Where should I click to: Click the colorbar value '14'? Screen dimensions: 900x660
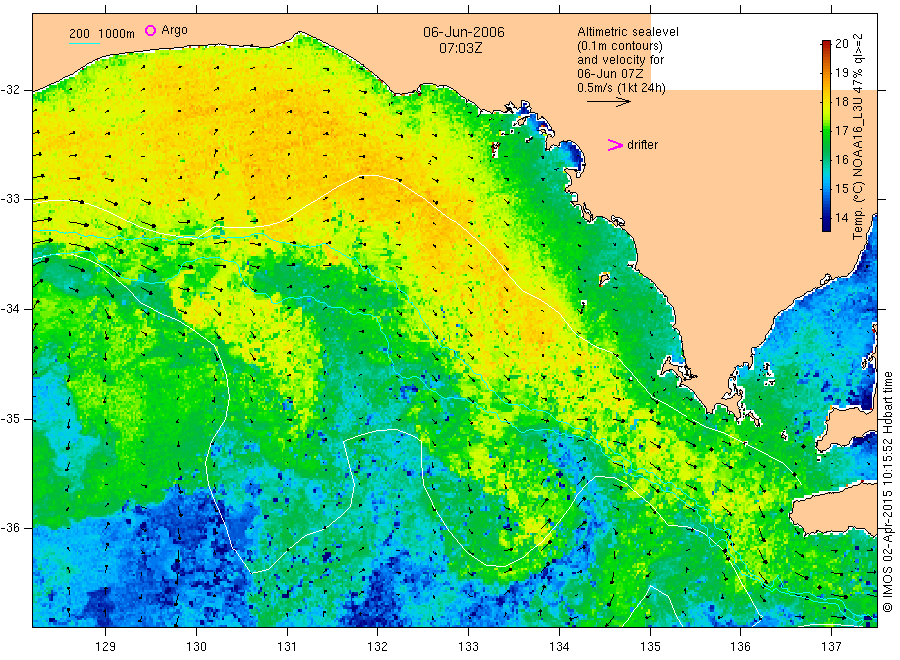pos(841,218)
